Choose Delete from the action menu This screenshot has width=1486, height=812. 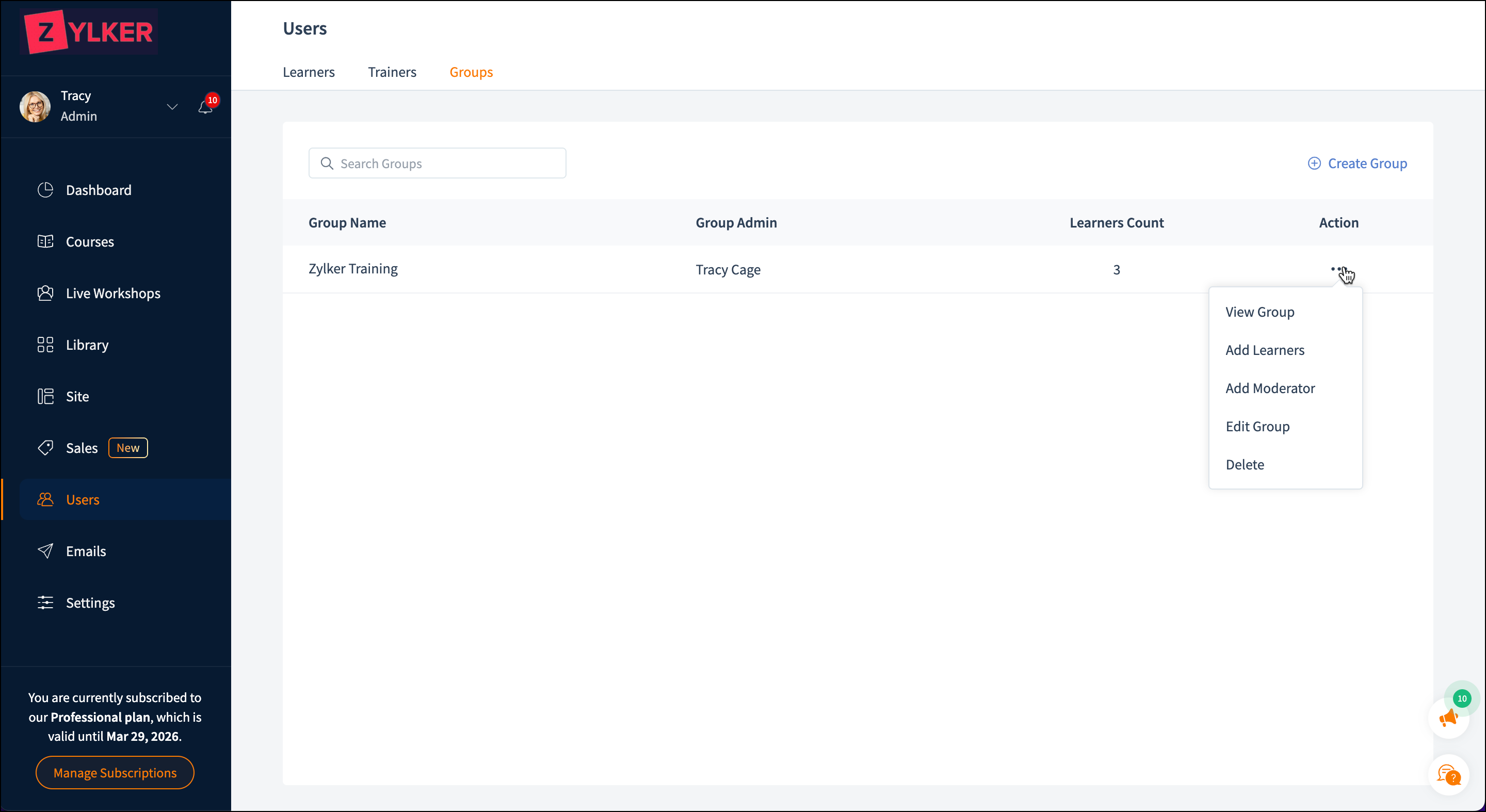[1245, 464]
